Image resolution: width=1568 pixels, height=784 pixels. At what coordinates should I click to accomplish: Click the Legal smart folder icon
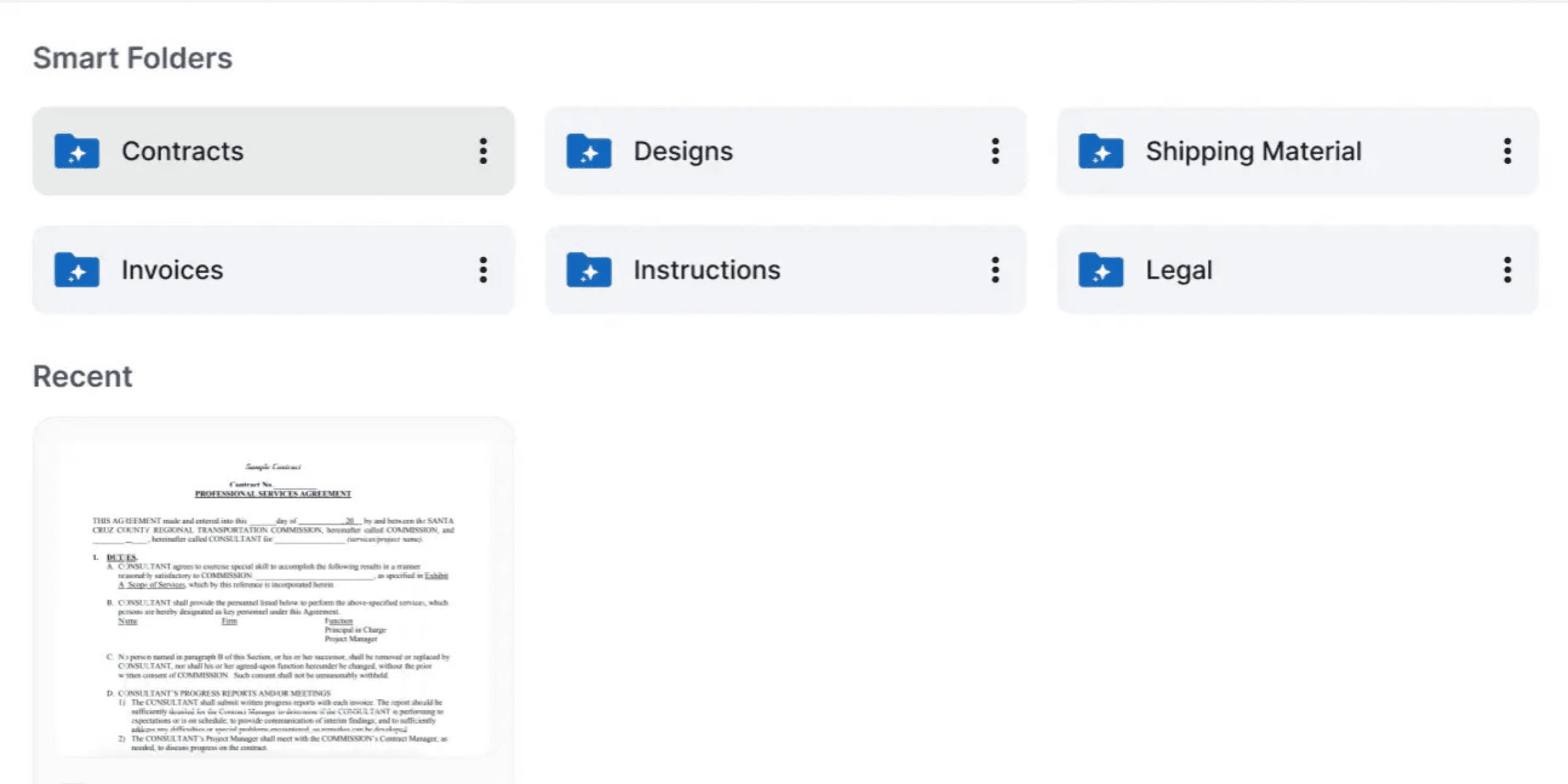(x=1101, y=270)
